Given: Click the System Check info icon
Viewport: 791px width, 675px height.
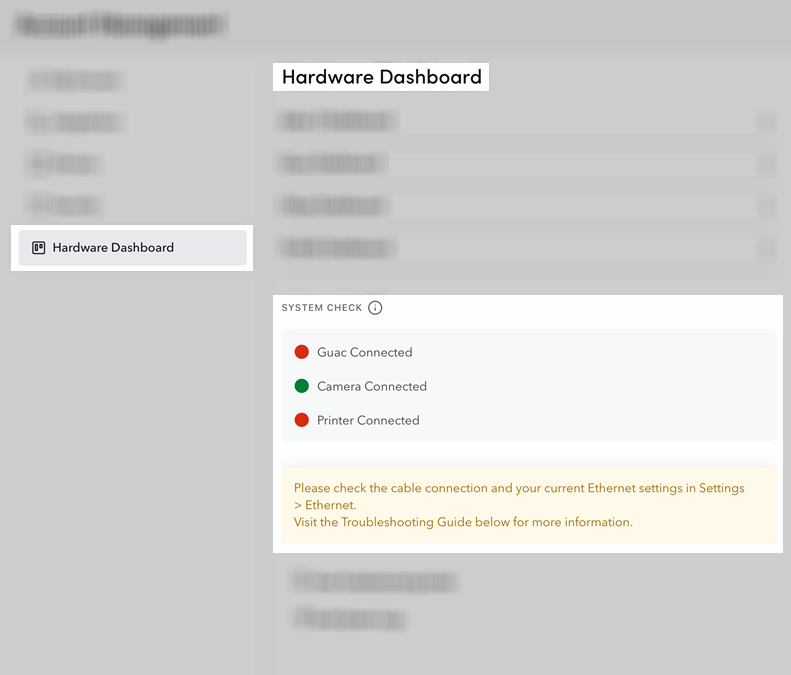Looking at the screenshot, I should pos(375,308).
